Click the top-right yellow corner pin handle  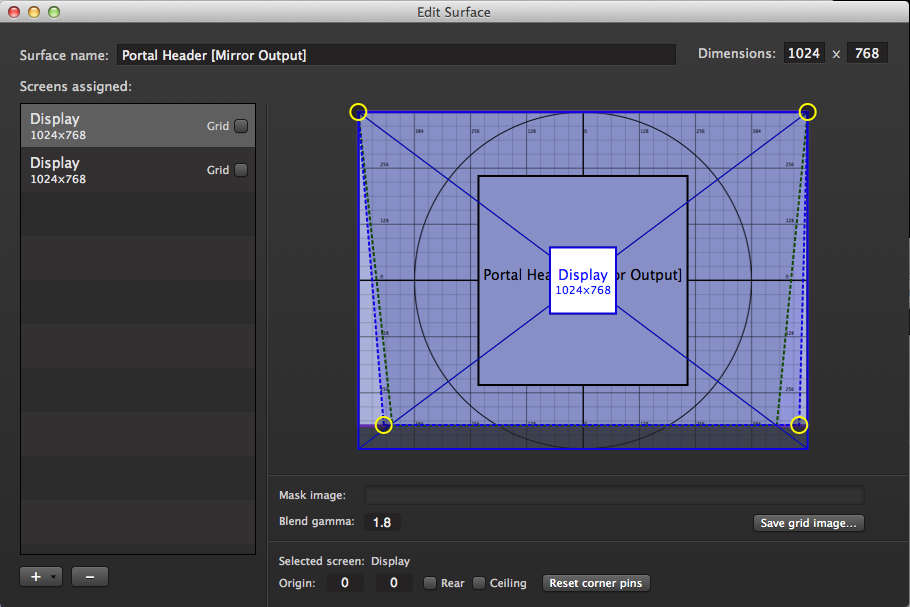pyautogui.click(x=807, y=112)
